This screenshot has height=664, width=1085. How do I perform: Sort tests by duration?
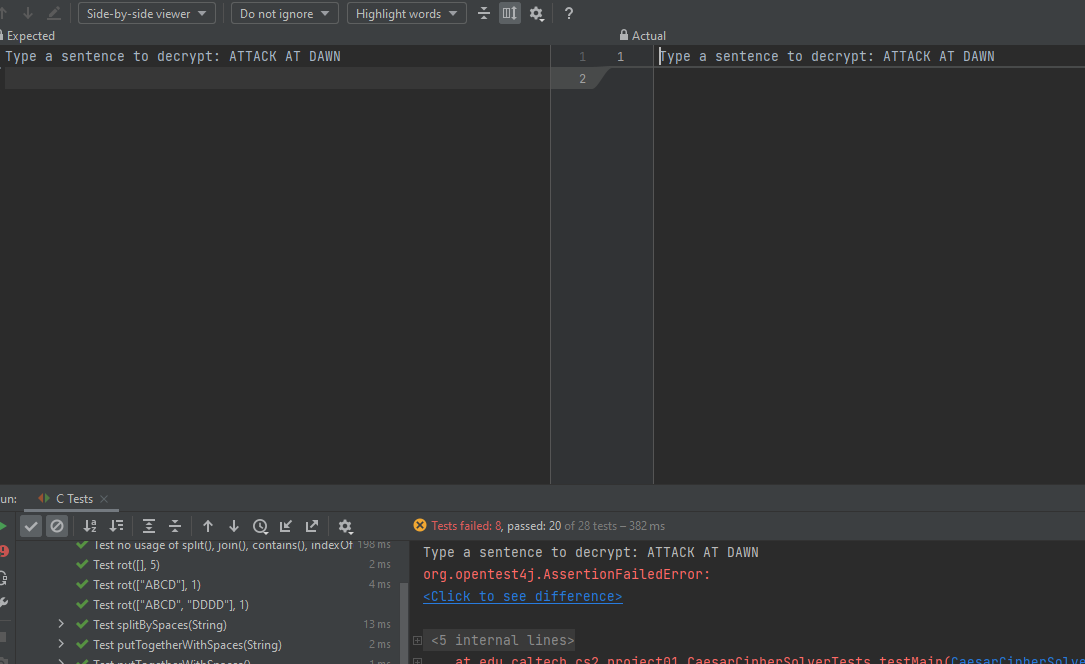tap(116, 526)
